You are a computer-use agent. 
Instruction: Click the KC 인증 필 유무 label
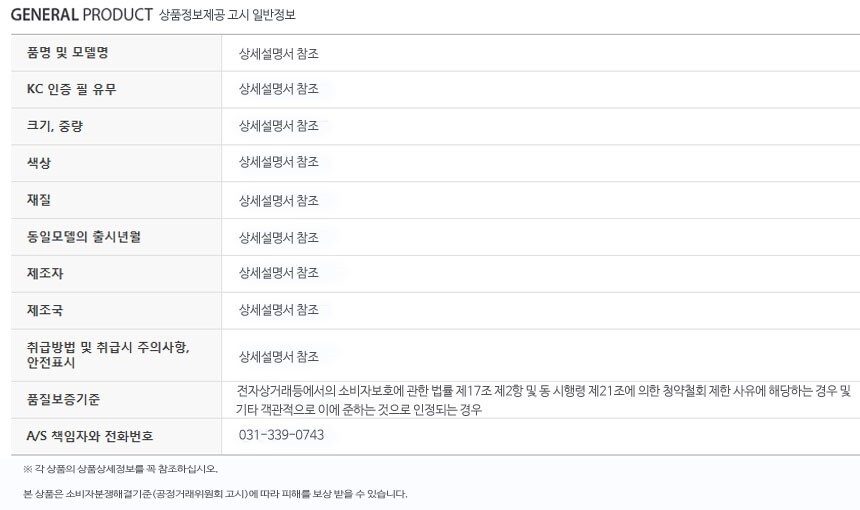[72, 89]
